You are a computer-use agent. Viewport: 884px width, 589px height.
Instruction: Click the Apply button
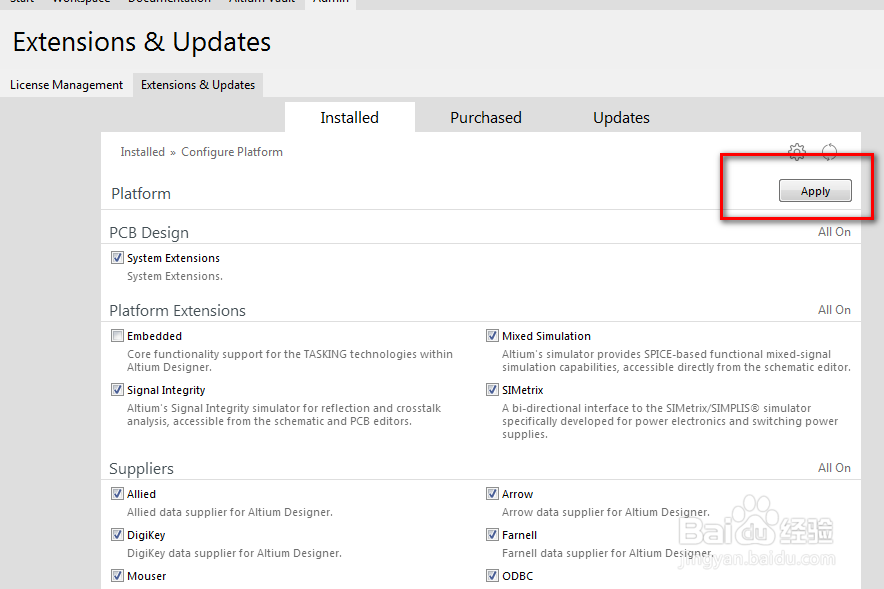[x=815, y=191]
